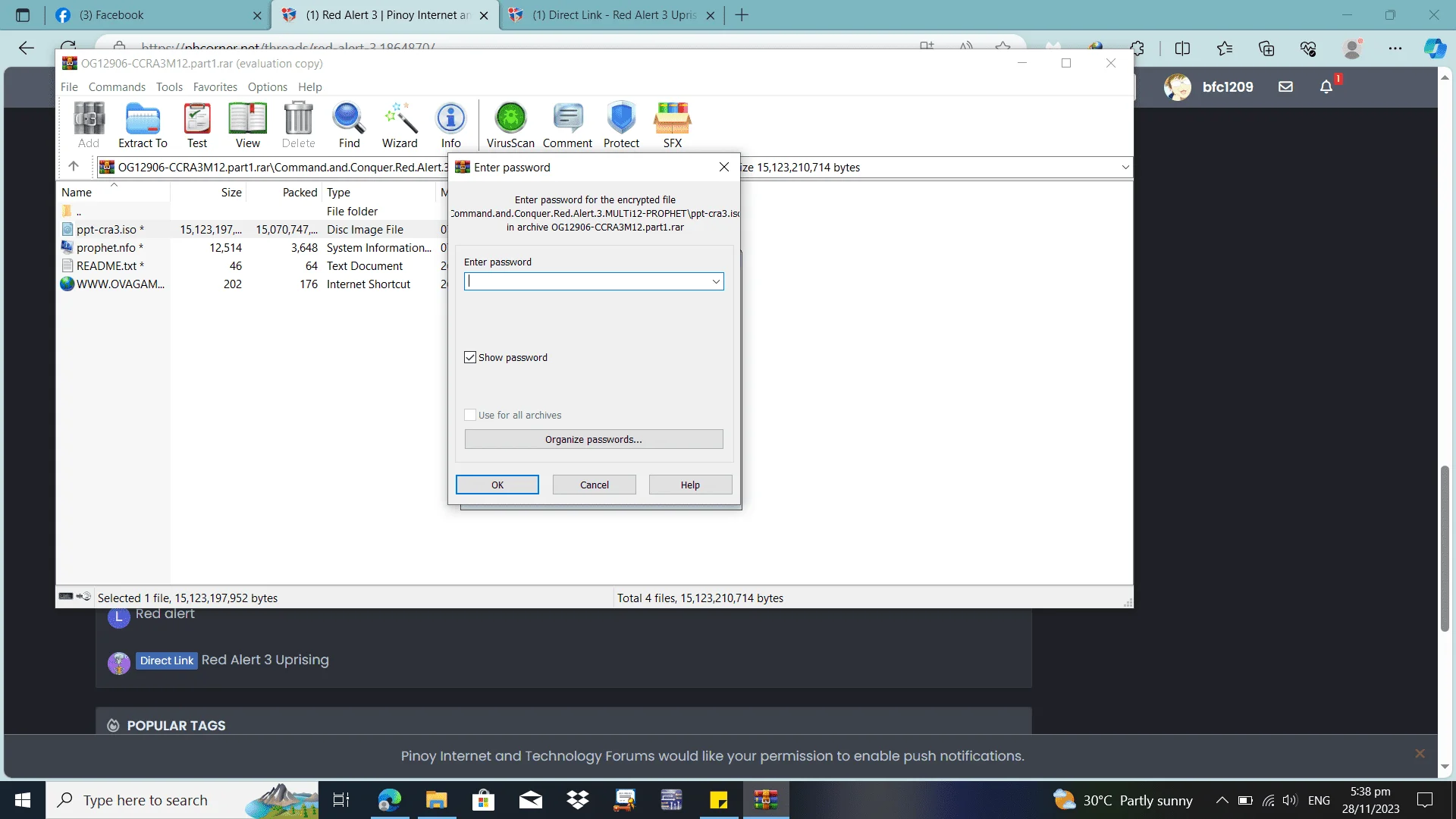Select the ppt-cra3.iso file row
Image resolution: width=1456 pixels, height=819 pixels.
tap(250, 229)
